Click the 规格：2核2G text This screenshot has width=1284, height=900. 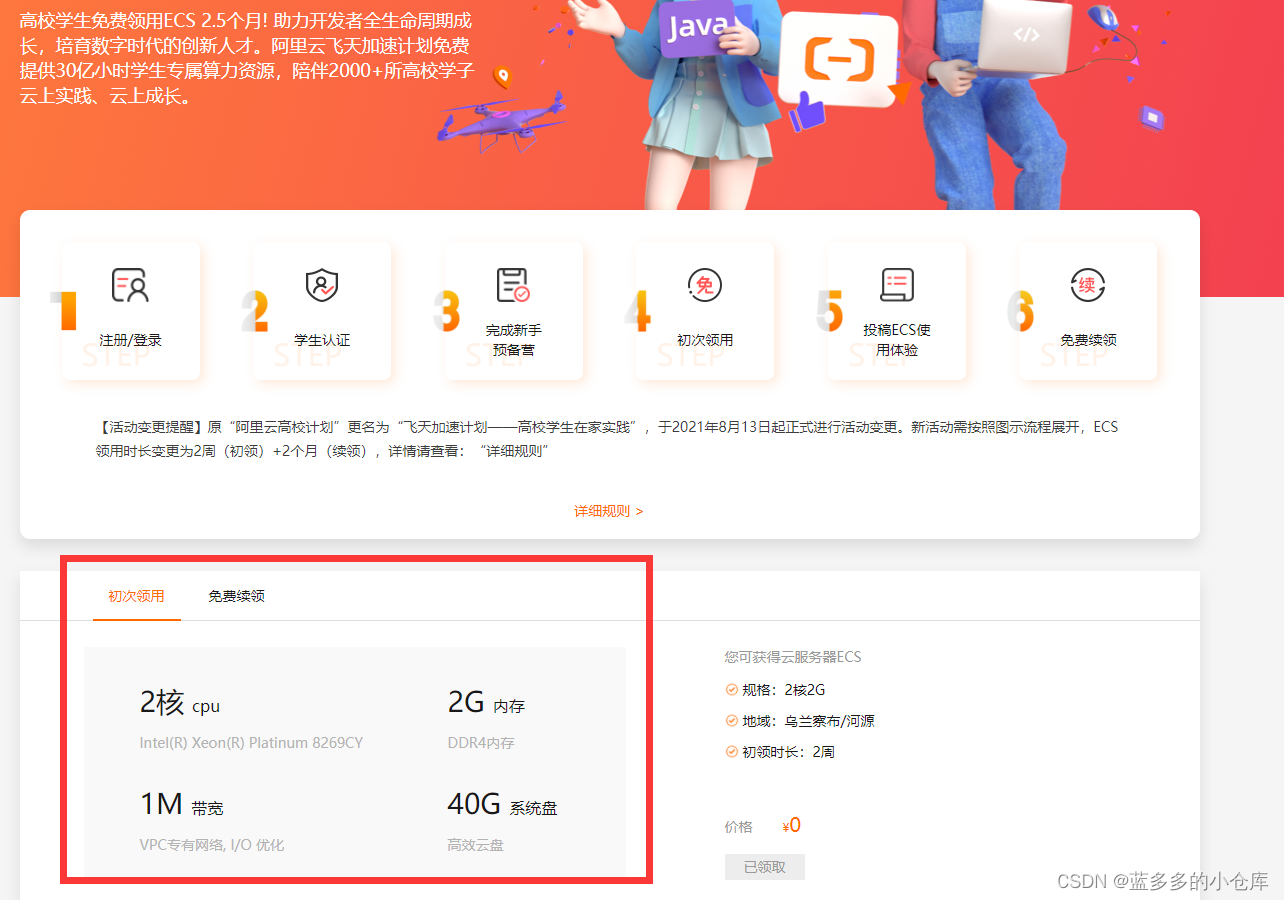(x=783, y=689)
